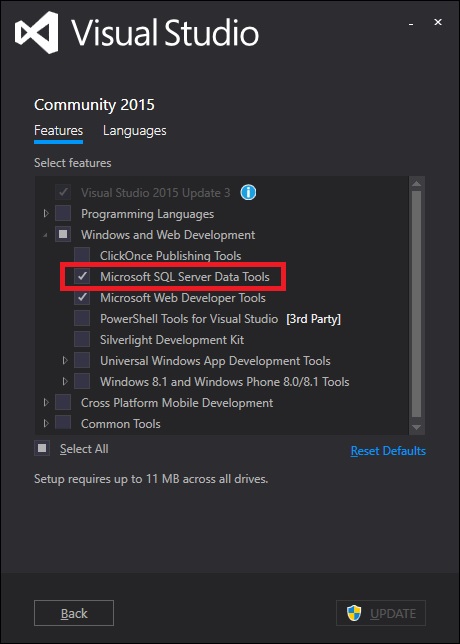Uncheck Microsoft Web Developer Tools
The image size is (460, 644).
pyautogui.click(x=82, y=297)
